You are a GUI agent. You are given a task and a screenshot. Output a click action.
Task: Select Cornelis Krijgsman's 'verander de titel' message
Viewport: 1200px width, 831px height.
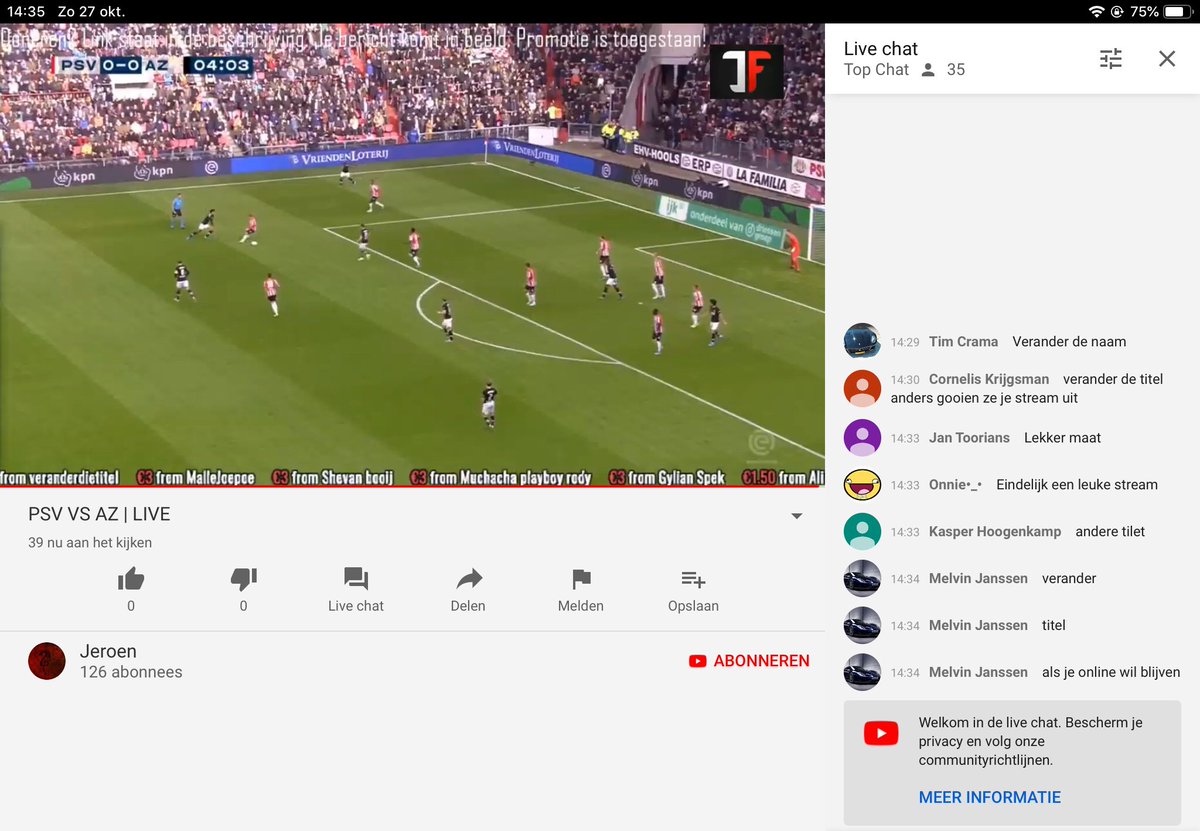click(x=1027, y=388)
